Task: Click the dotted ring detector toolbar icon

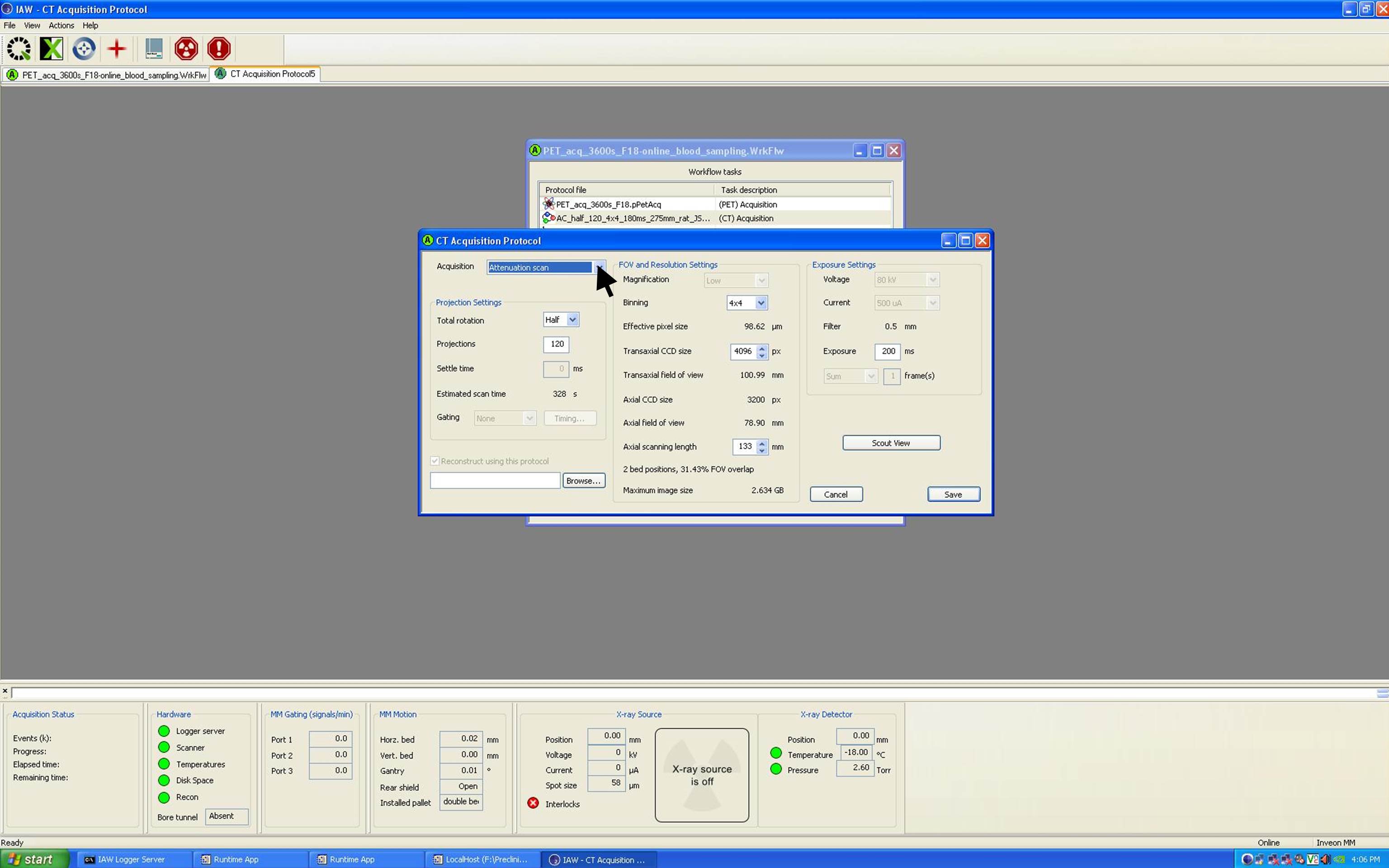Action: point(19,49)
